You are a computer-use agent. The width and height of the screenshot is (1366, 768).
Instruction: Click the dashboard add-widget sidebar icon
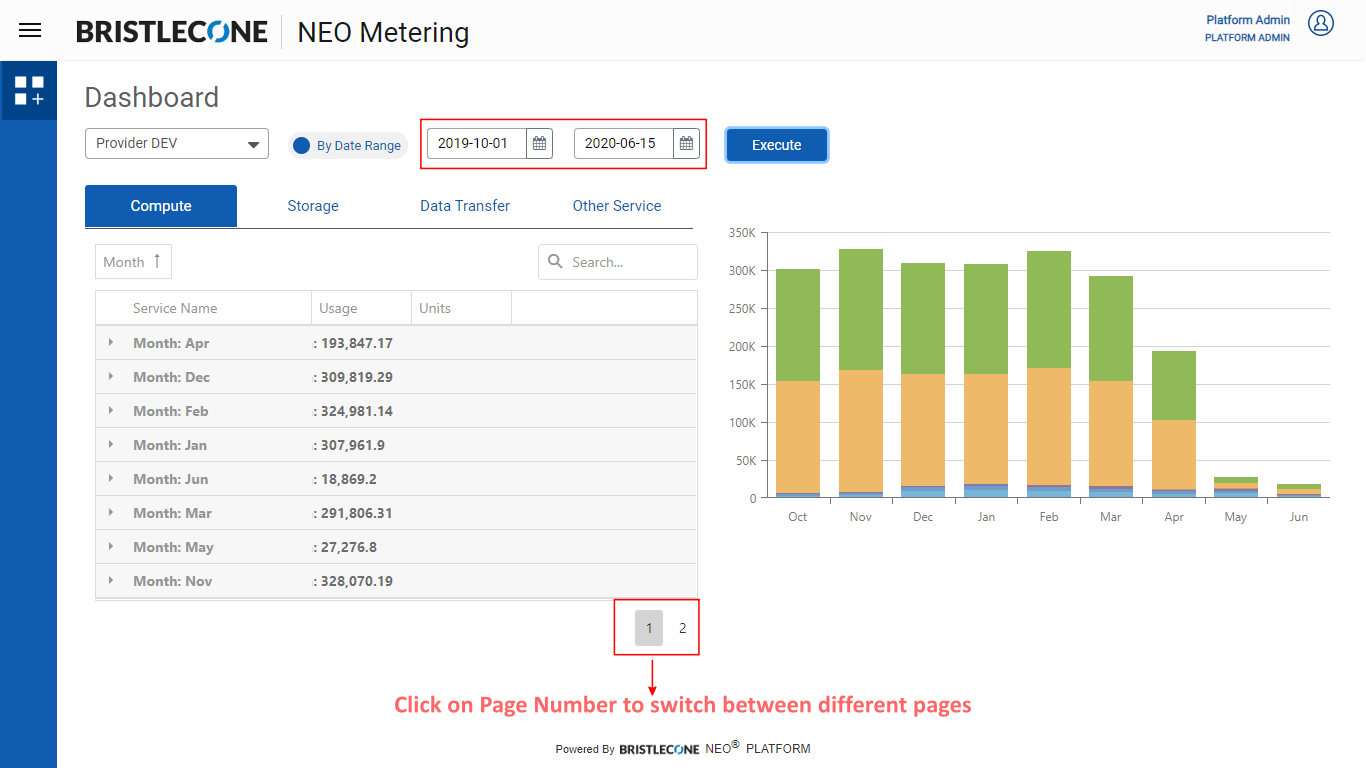29,91
